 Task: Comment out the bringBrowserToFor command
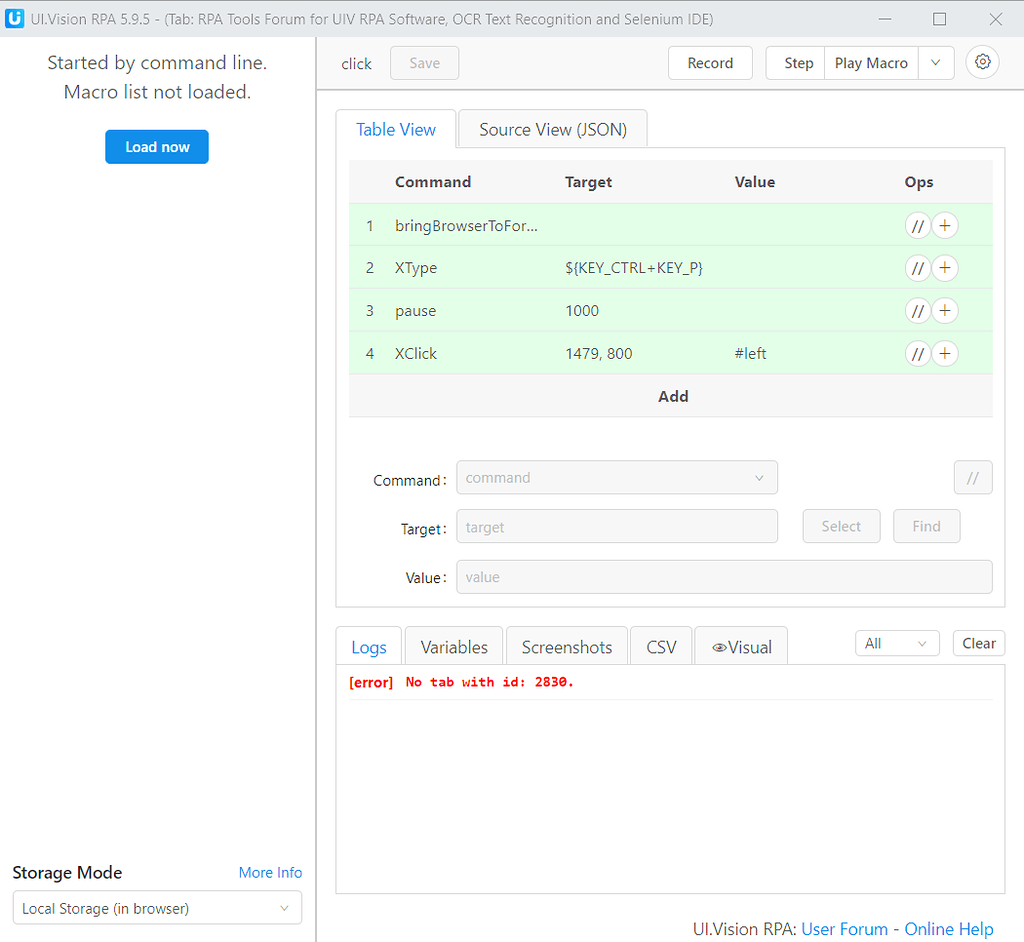(x=917, y=225)
